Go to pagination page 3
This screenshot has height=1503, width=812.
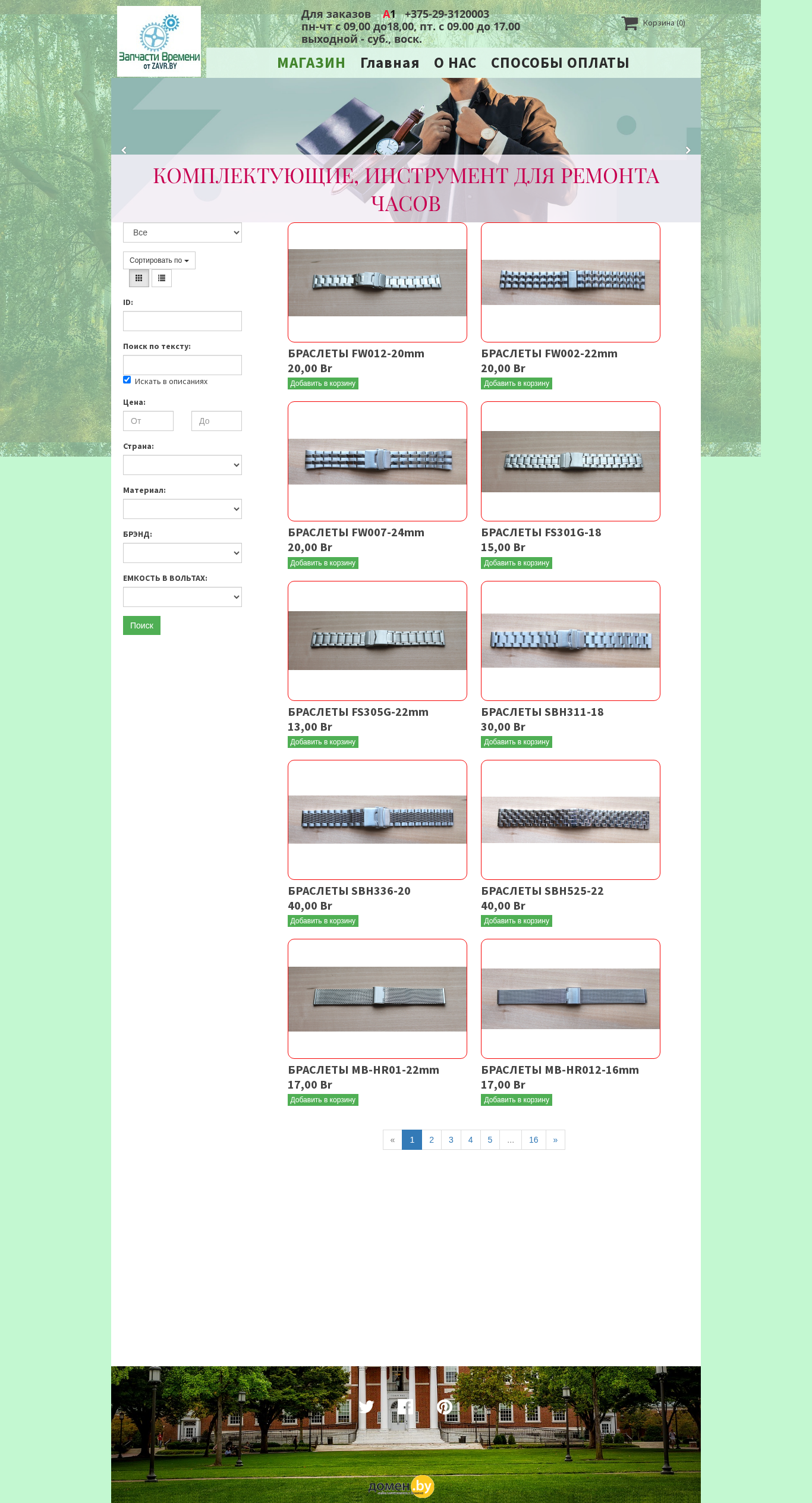click(451, 1140)
